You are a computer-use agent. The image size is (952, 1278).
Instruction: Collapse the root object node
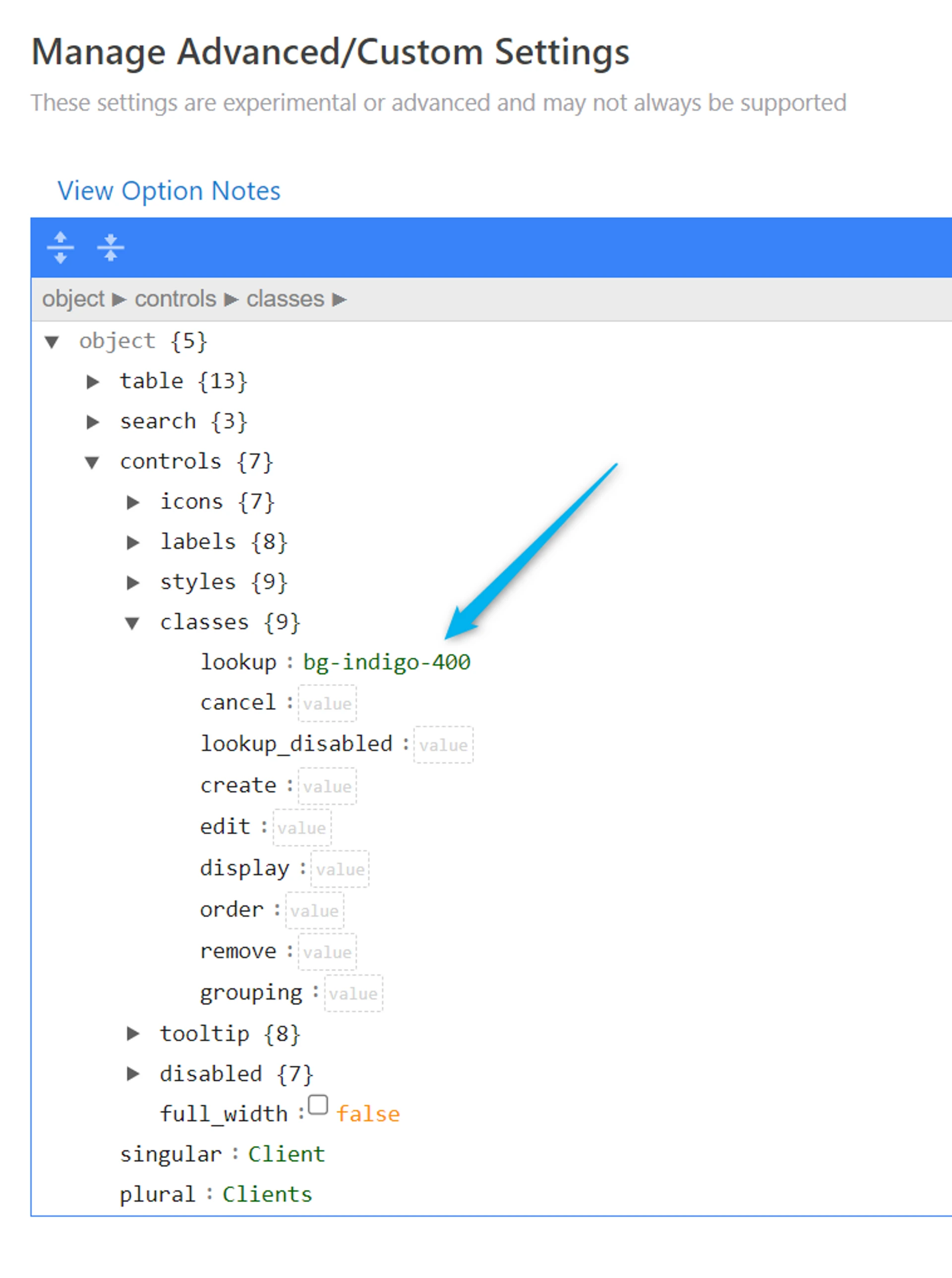(52, 342)
